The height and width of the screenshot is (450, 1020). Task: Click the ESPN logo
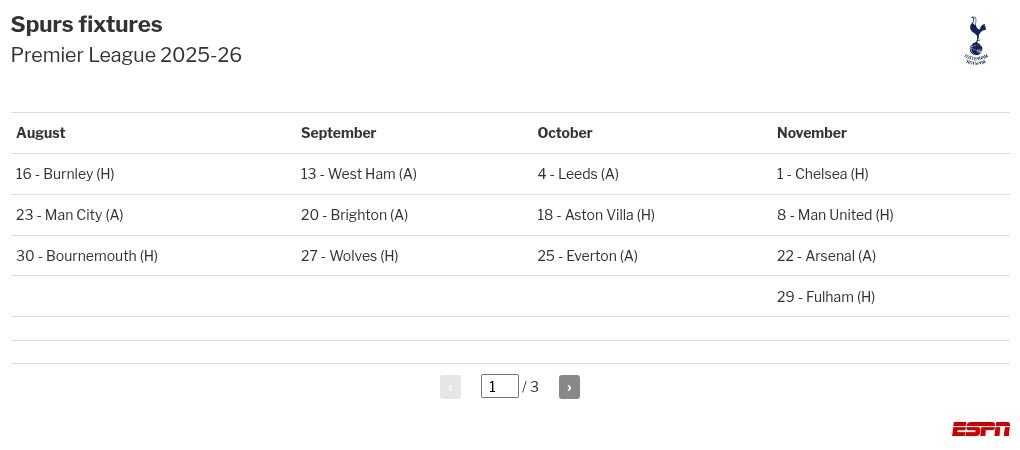click(981, 429)
